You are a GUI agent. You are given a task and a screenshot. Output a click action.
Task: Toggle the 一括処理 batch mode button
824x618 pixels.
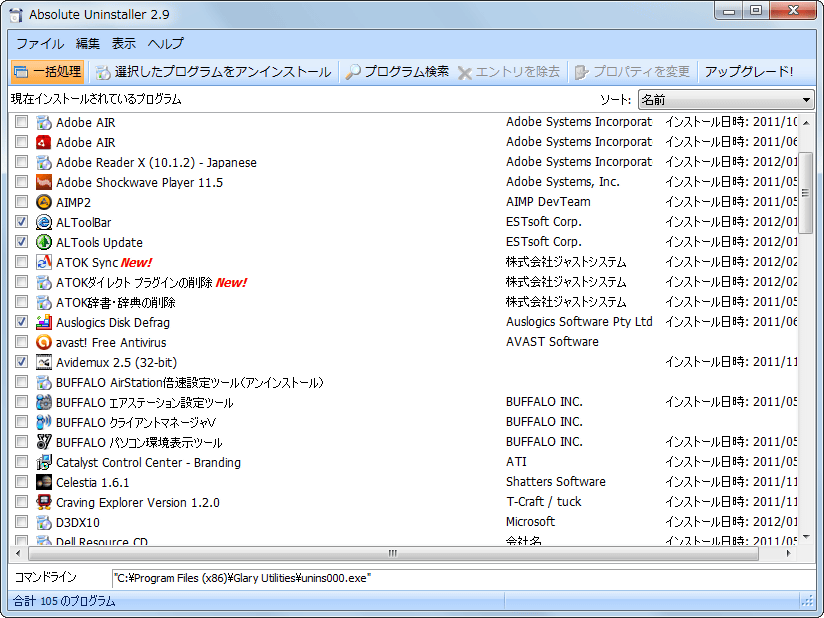[47, 72]
